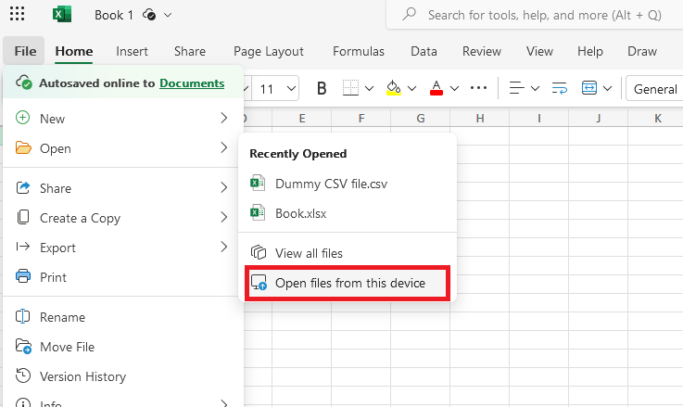Viewport: 683px width, 407px height.
Task: Open the Data tab
Action: pyautogui.click(x=423, y=51)
